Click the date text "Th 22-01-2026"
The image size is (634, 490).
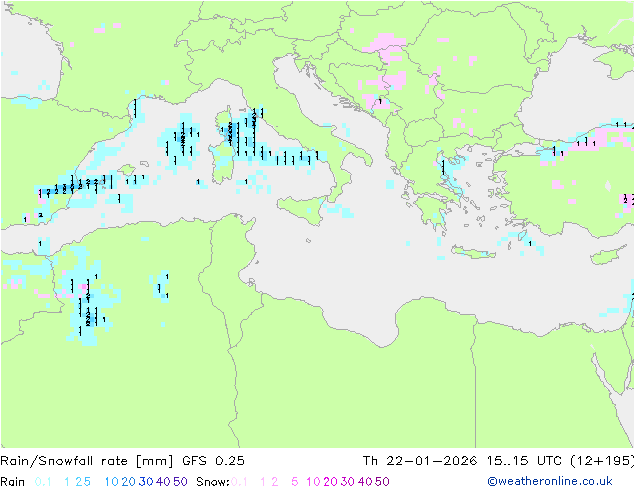coord(420,461)
